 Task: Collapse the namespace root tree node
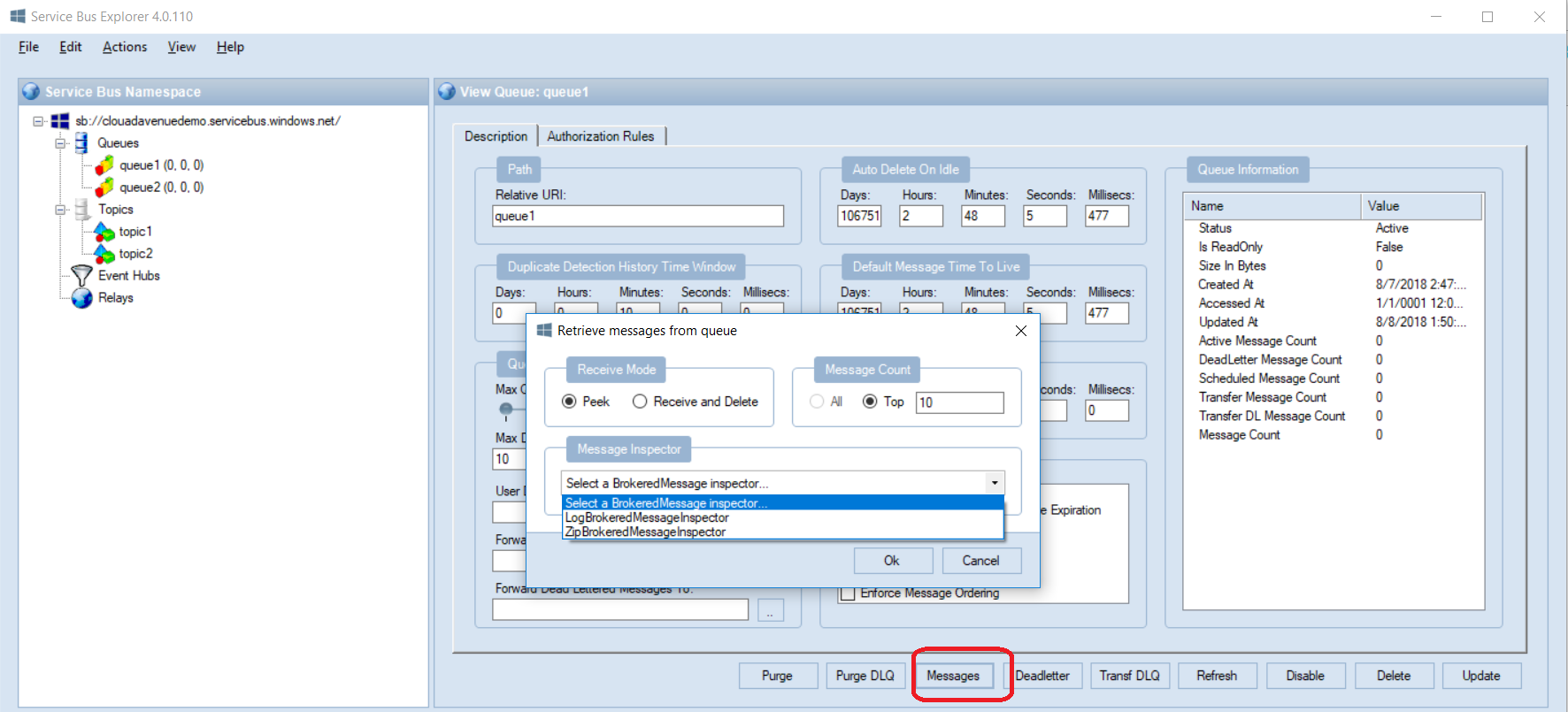38,121
